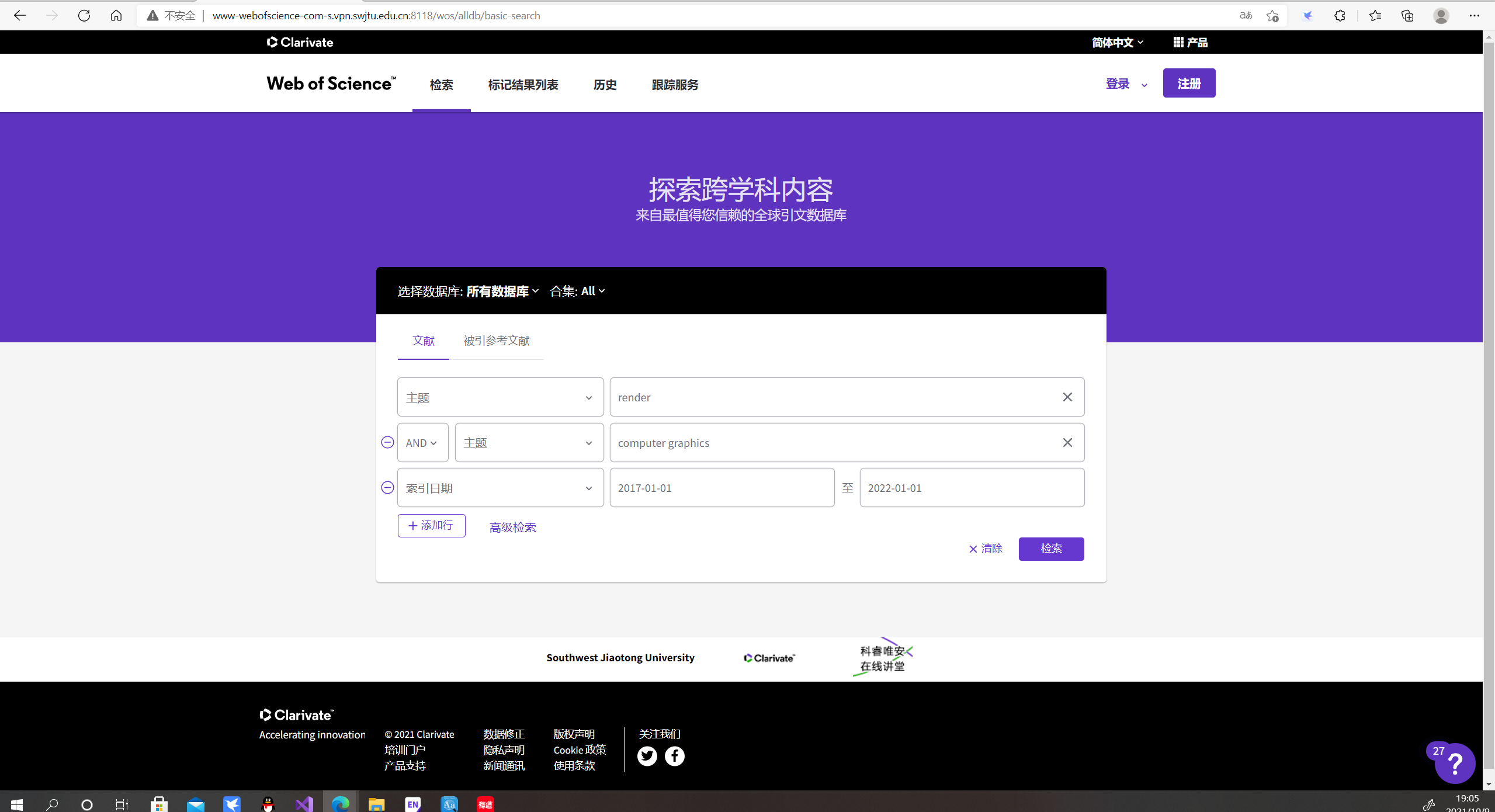Open the 产品支持 footer link

(405, 765)
